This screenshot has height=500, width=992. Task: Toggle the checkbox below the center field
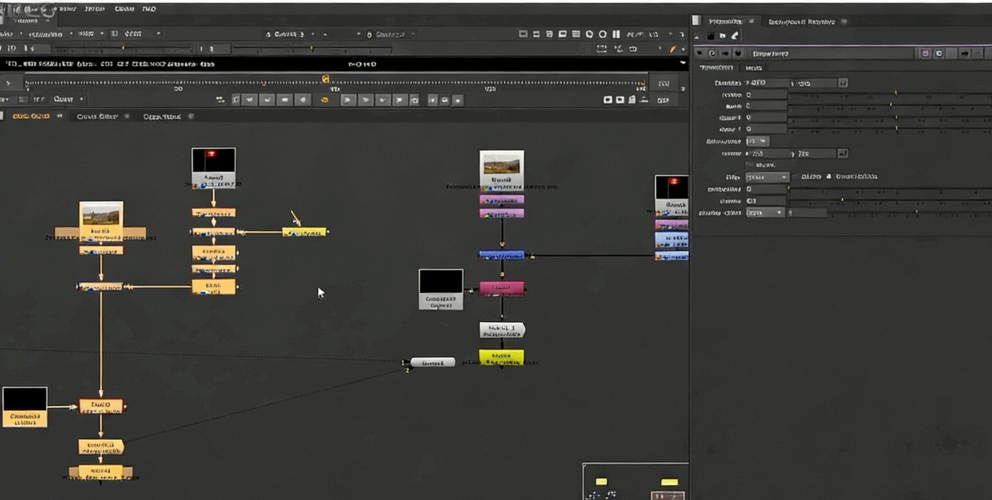pyautogui.click(x=750, y=165)
